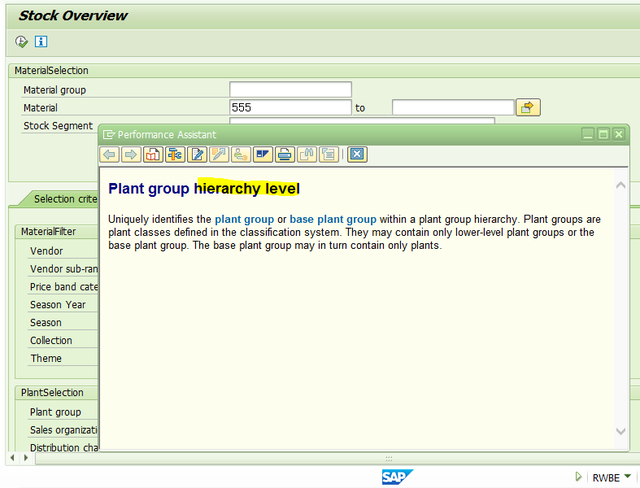Follow the 'base plant group' link
Image resolution: width=640 pixels, height=488 pixels.
point(333,220)
